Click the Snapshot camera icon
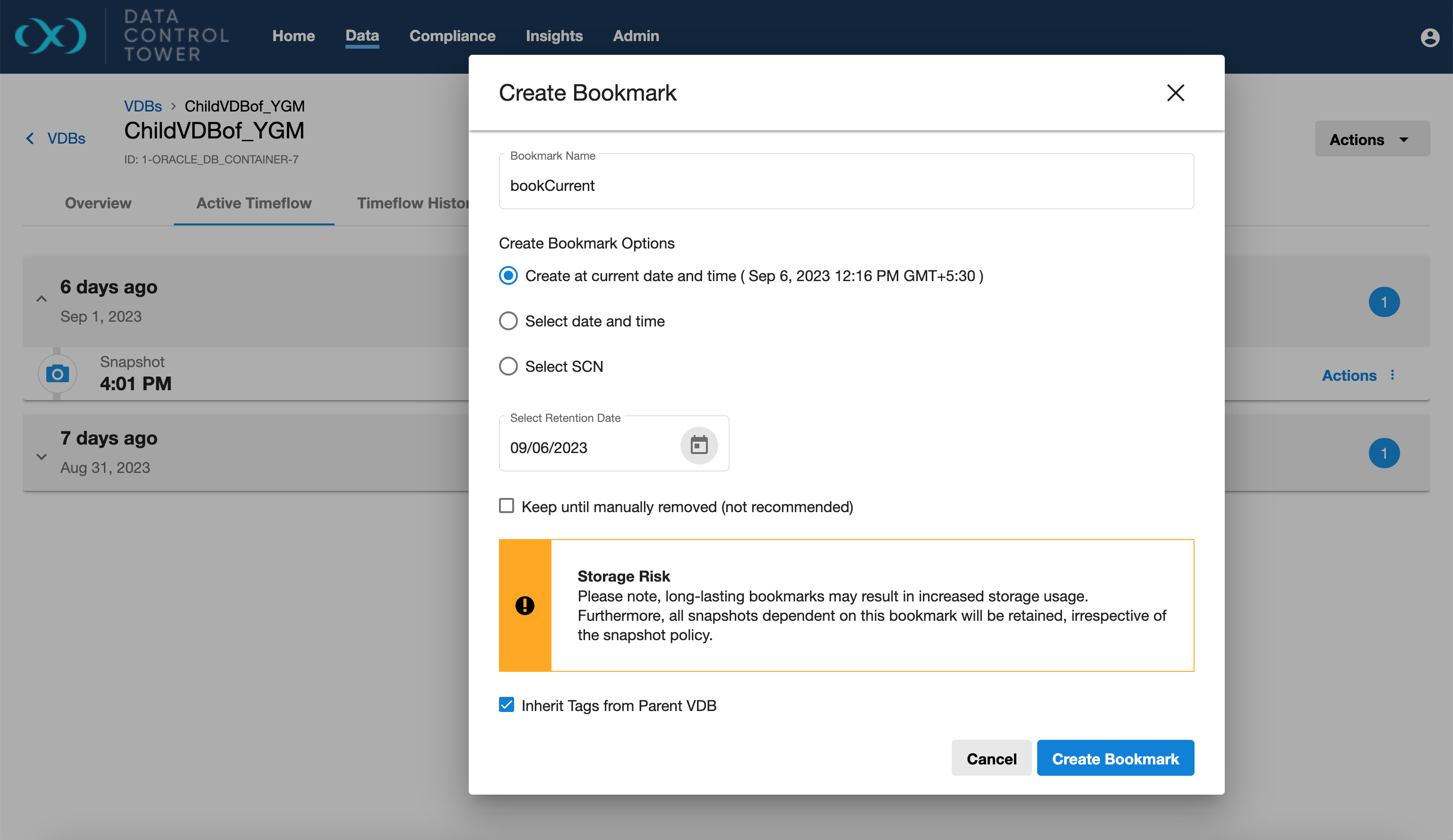Image resolution: width=1453 pixels, height=840 pixels. (x=58, y=374)
